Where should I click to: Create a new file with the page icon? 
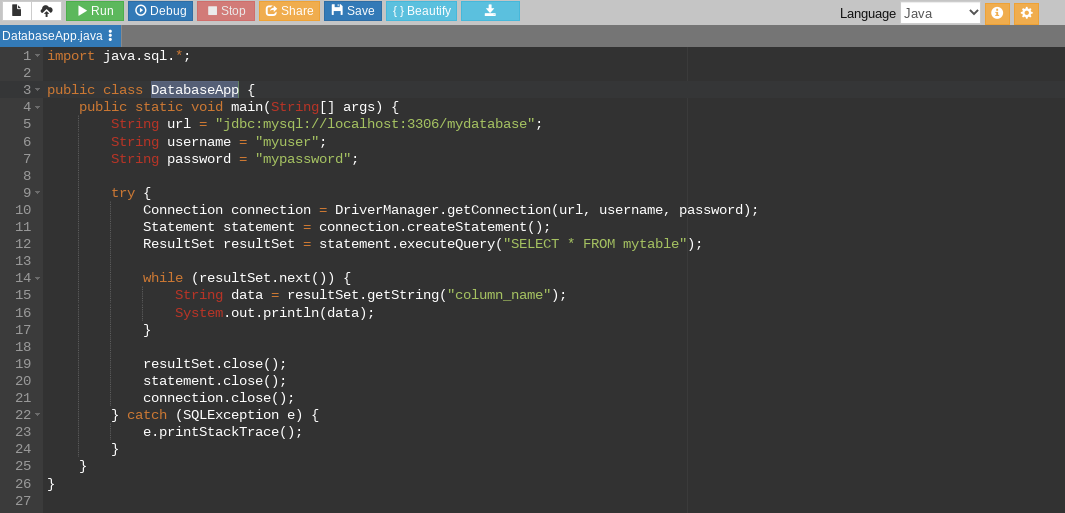[17, 11]
